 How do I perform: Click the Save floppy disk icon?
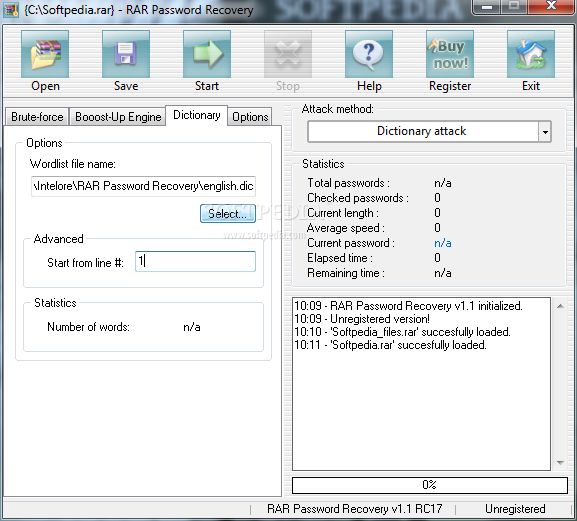click(126, 54)
